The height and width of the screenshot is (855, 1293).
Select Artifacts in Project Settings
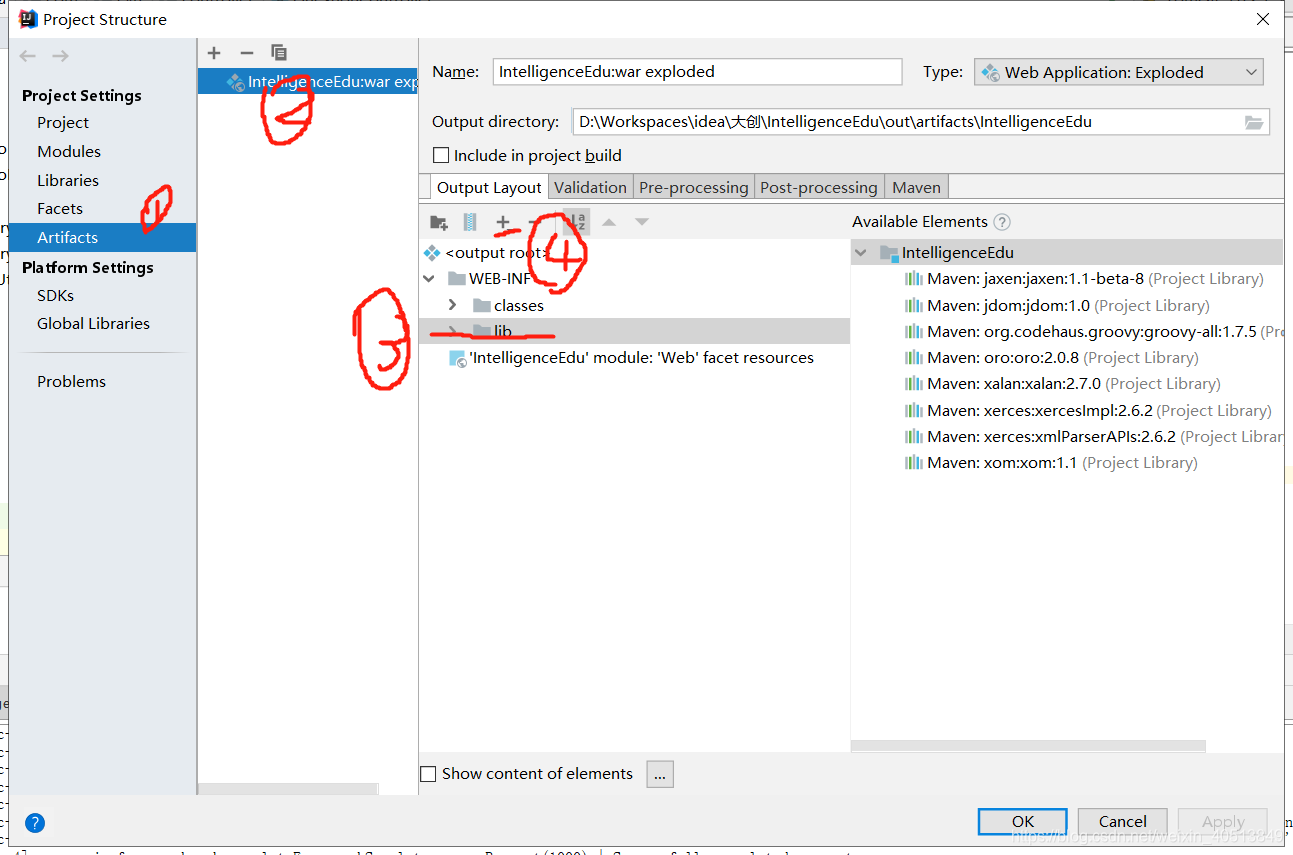point(102,237)
